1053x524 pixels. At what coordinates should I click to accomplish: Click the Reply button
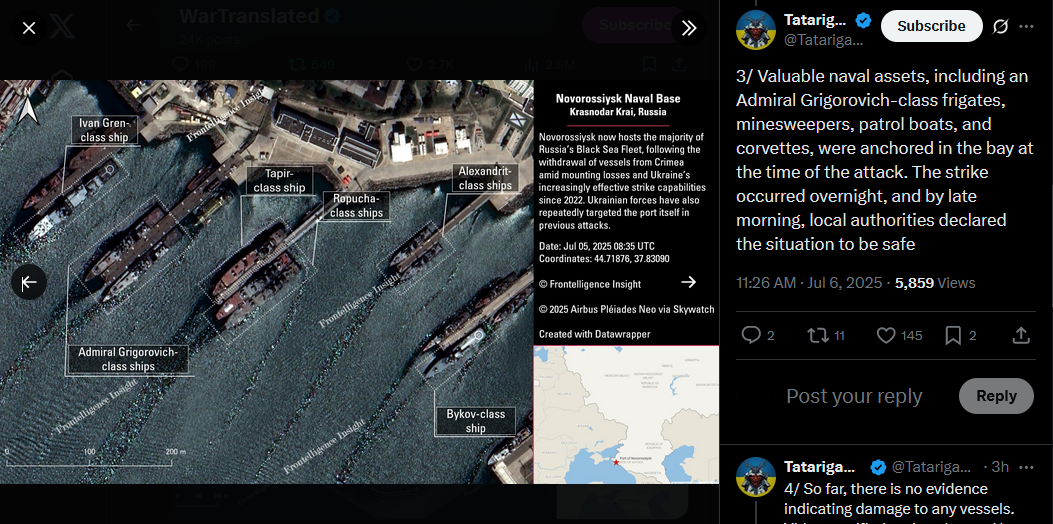click(996, 396)
